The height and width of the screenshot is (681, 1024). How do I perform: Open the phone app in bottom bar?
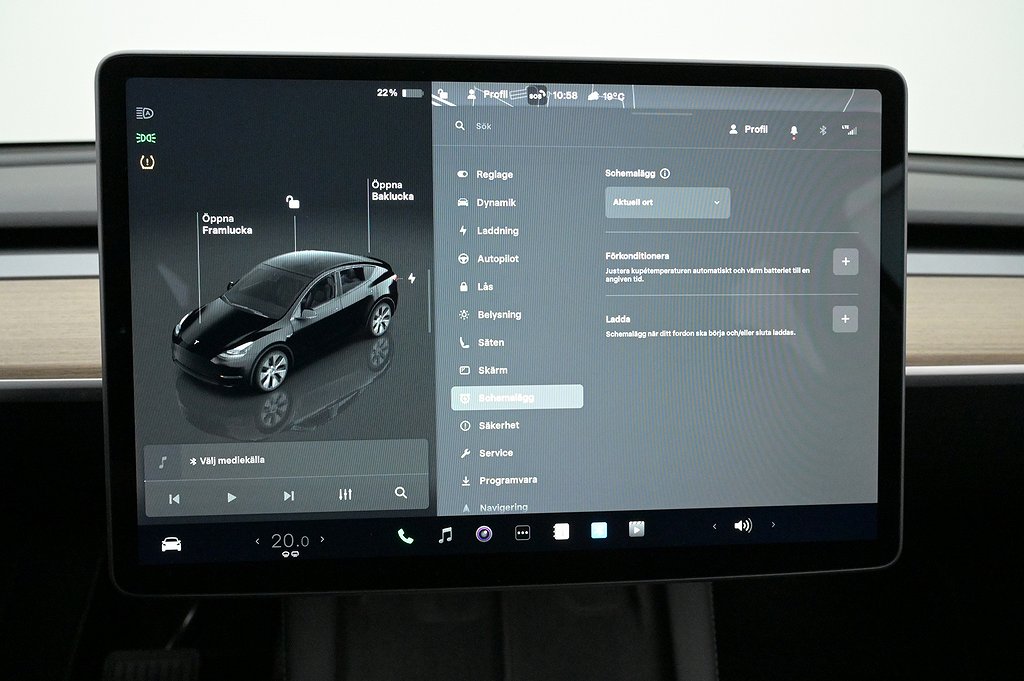click(405, 535)
